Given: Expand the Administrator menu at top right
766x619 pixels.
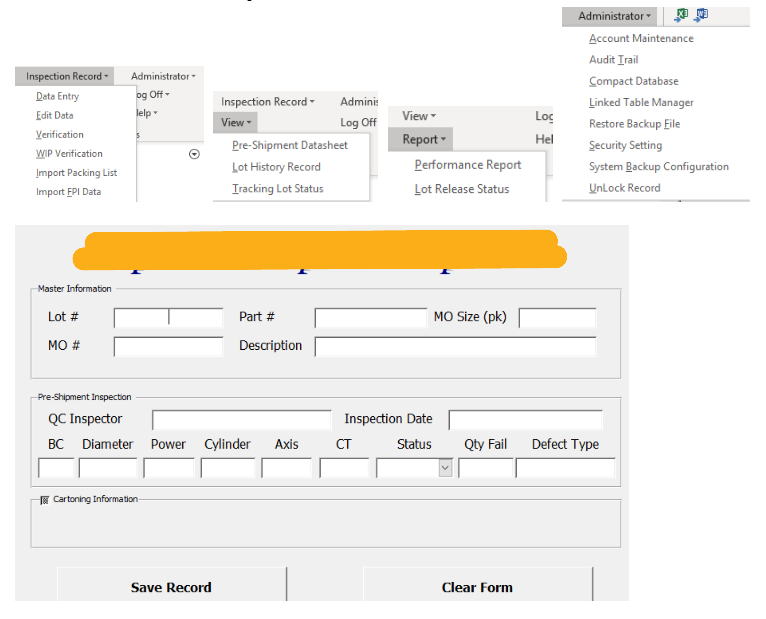Looking at the screenshot, I should (x=615, y=16).
